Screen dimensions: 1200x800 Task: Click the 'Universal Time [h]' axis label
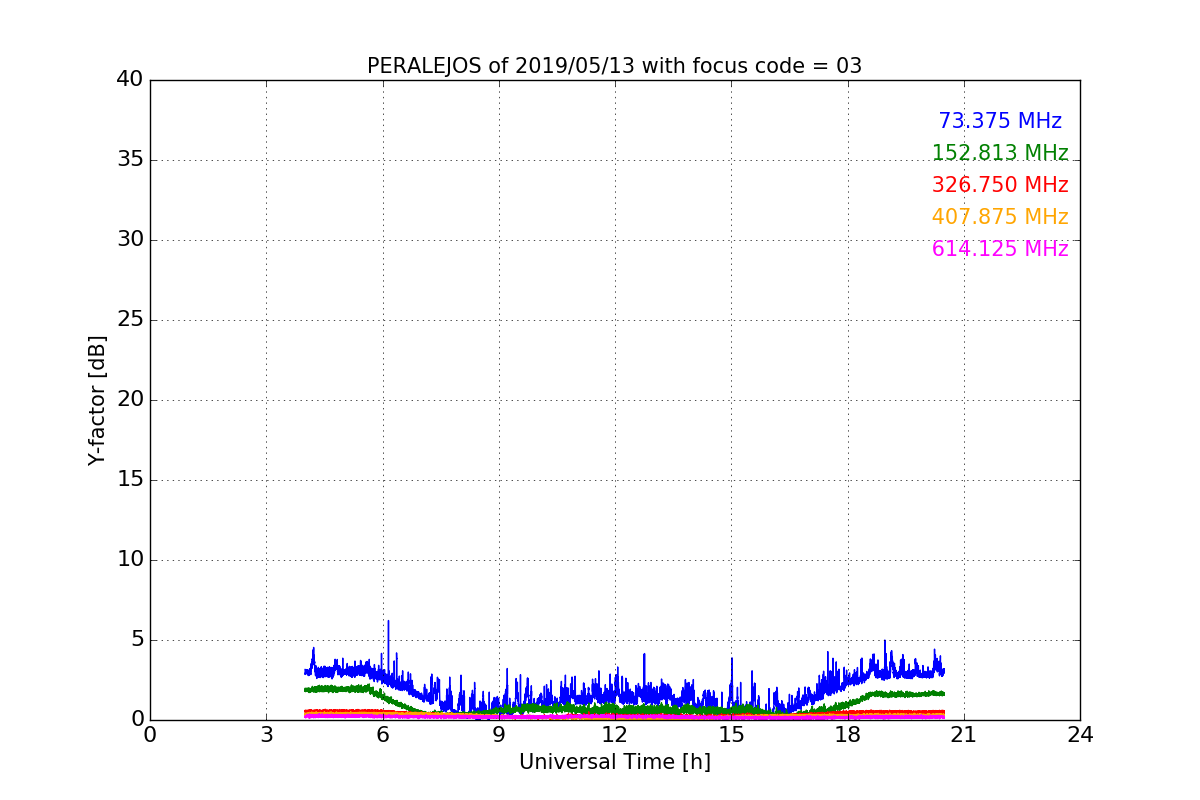coord(614,762)
